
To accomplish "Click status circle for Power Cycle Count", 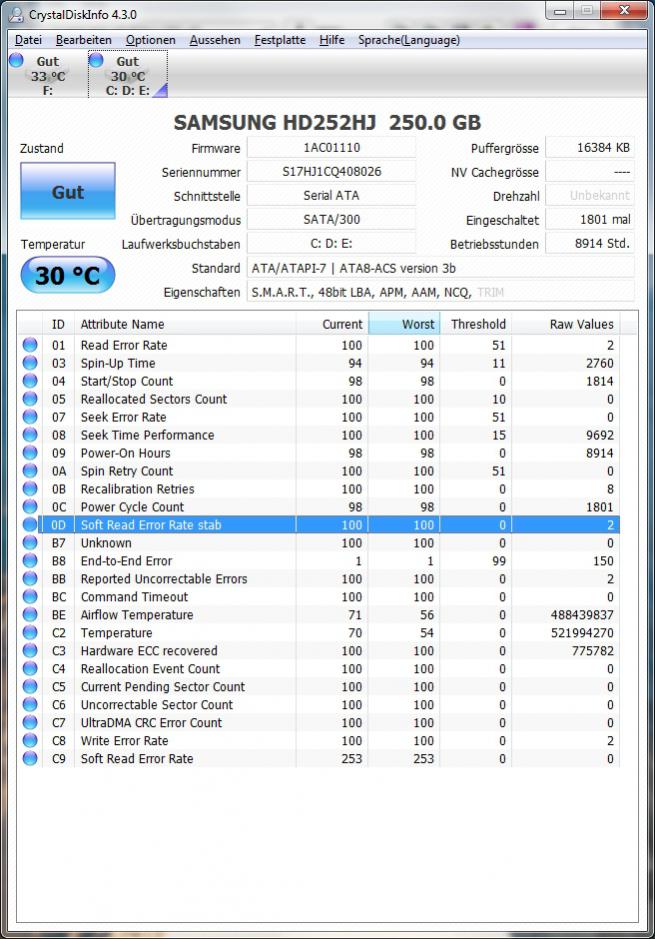I will tap(30, 507).
